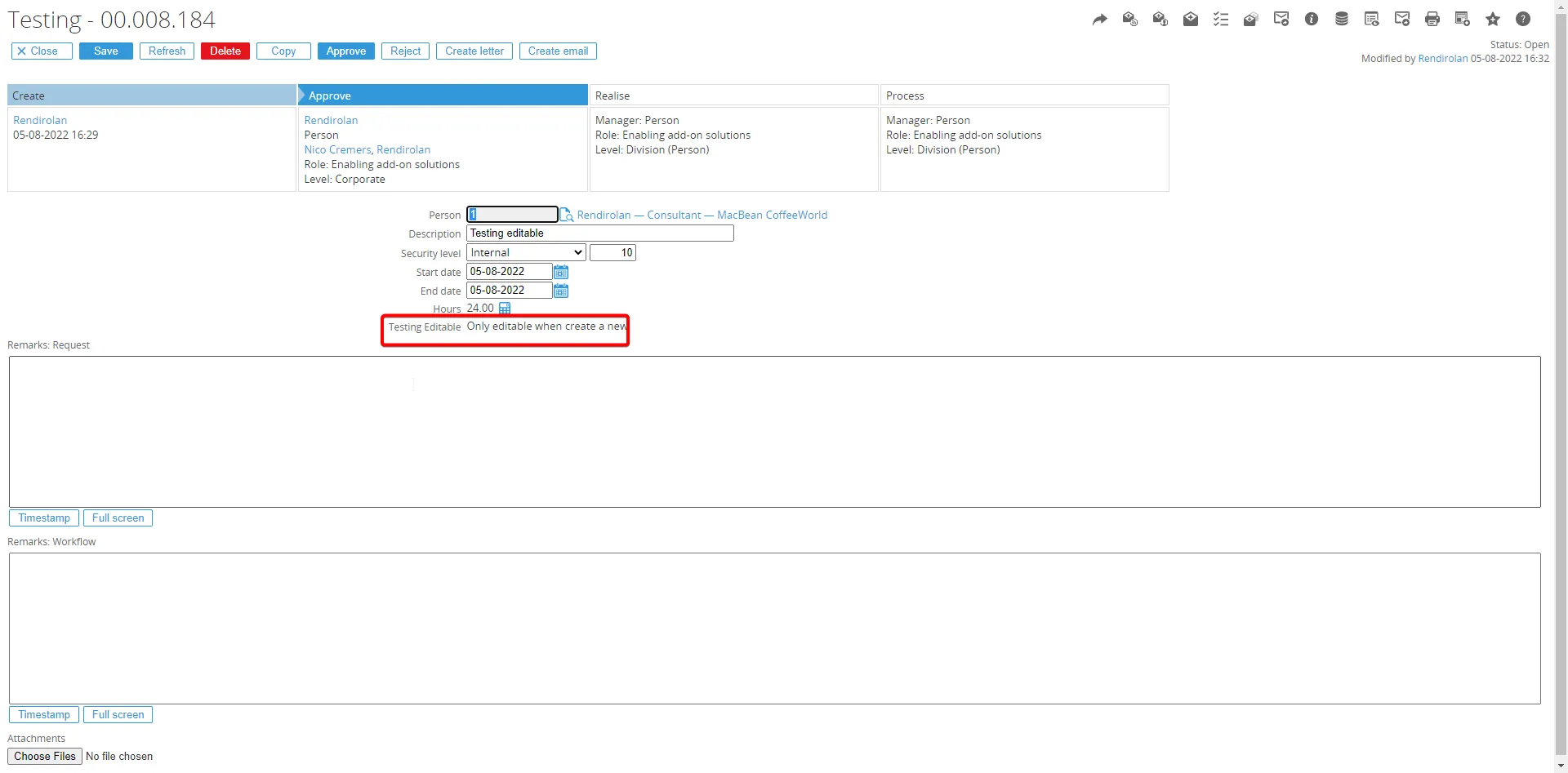
Task: Click the envelope icon with RSS badge
Action: tap(1130, 20)
